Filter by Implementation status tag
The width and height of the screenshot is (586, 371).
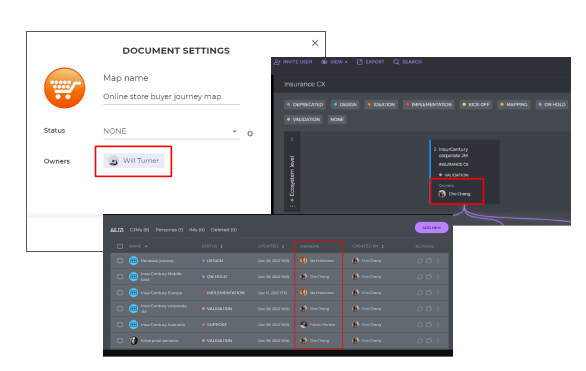429,105
